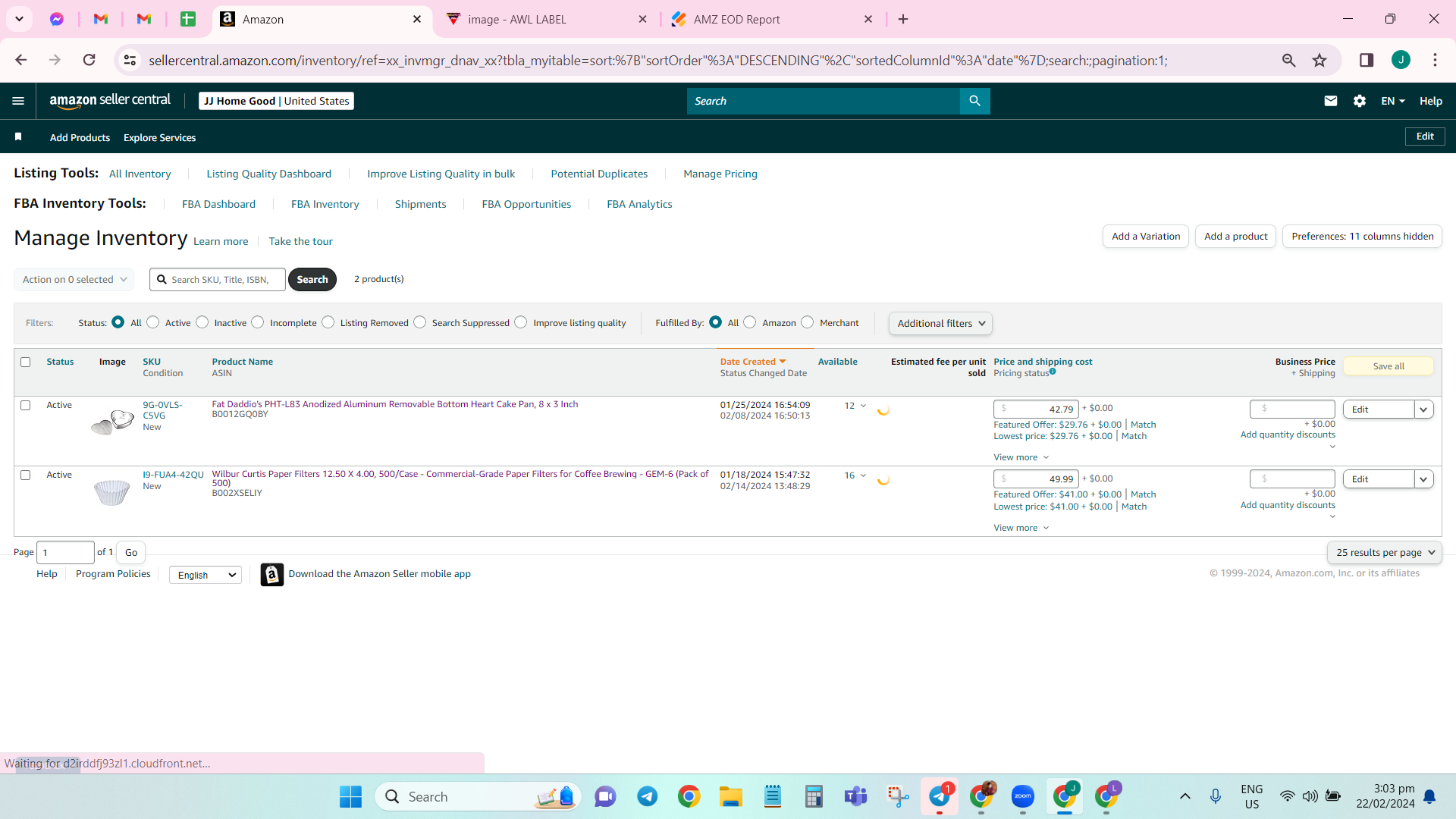This screenshot has width=1456, height=819.
Task: Click the Add a product button
Action: [1236, 237]
